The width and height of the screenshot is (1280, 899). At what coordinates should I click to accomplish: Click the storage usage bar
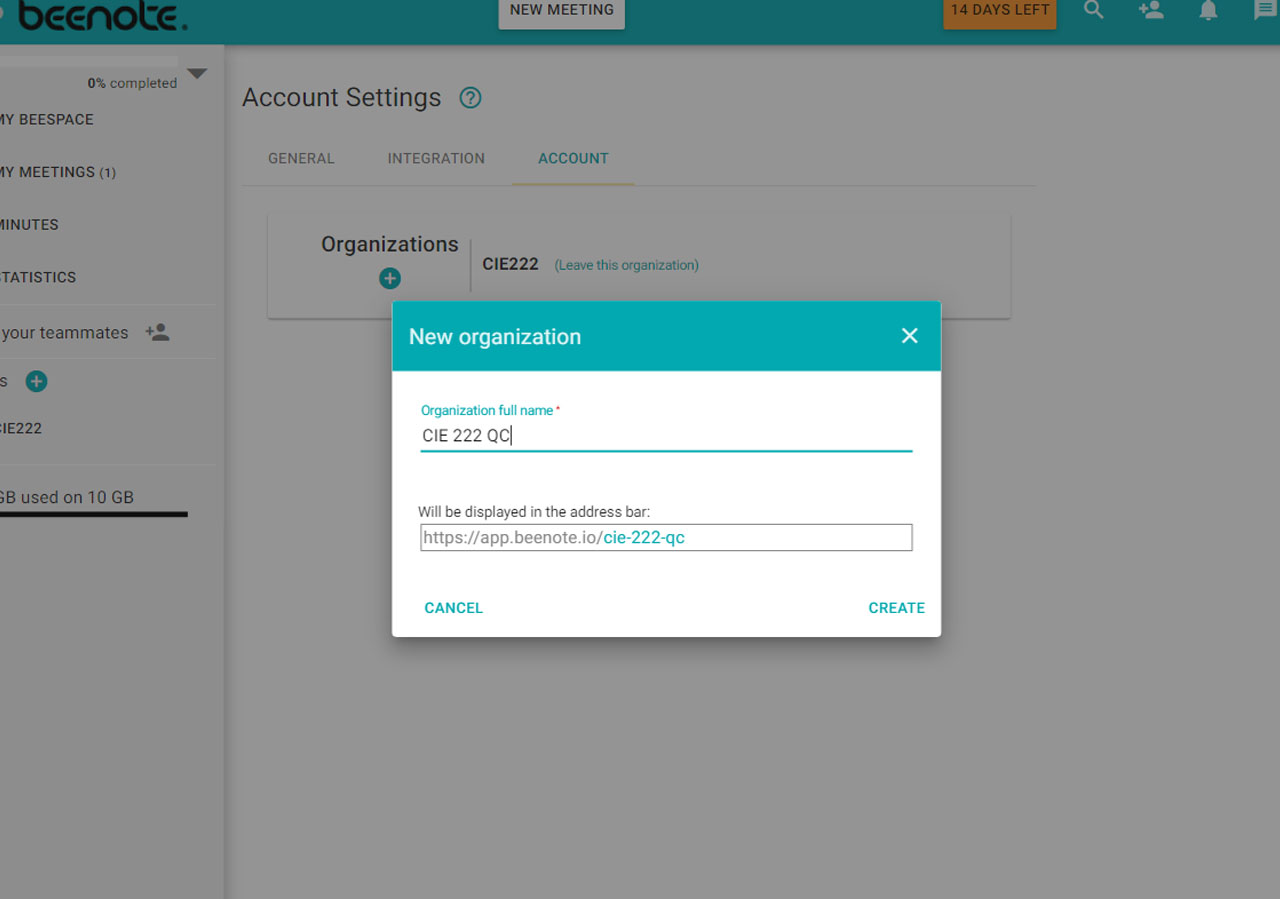click(93, 514)
